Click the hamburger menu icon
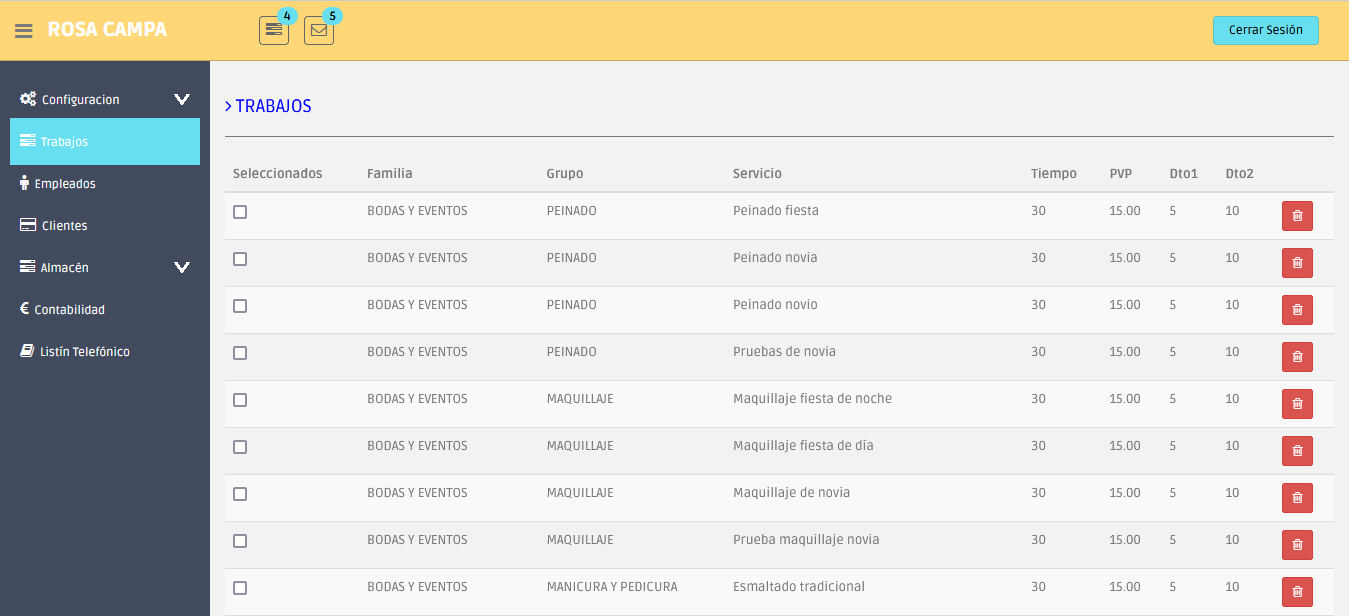 pyautogui.click(x=24, y=31)
